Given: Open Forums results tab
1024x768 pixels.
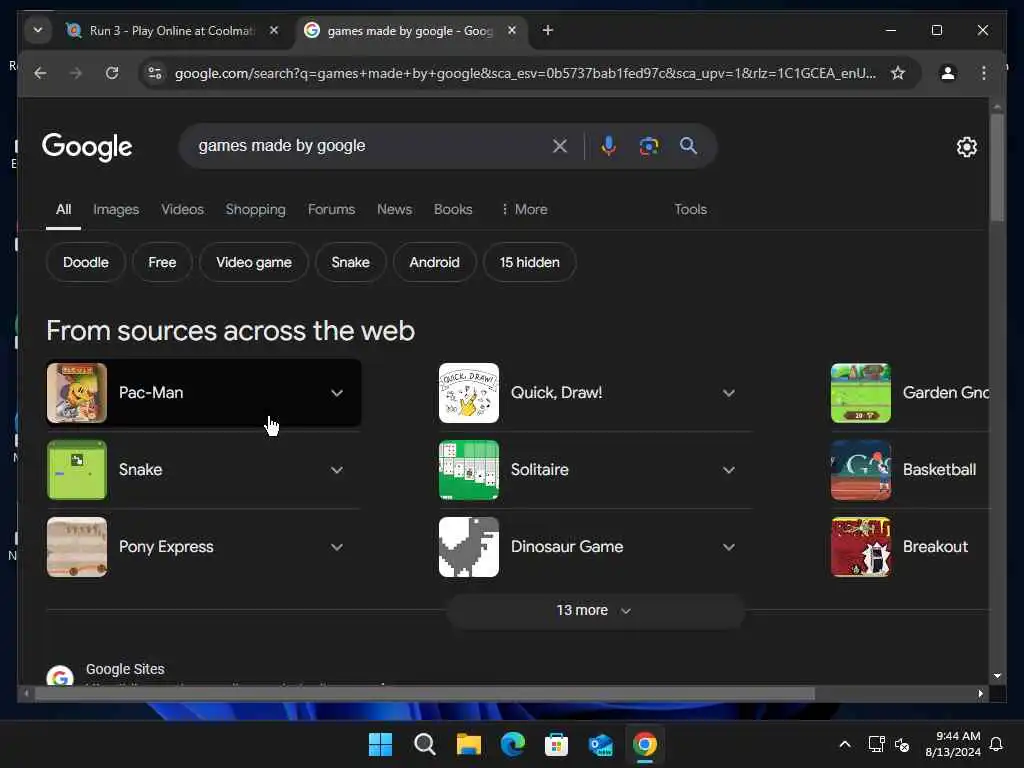Looking at the screenshot, I should [331, 210].
